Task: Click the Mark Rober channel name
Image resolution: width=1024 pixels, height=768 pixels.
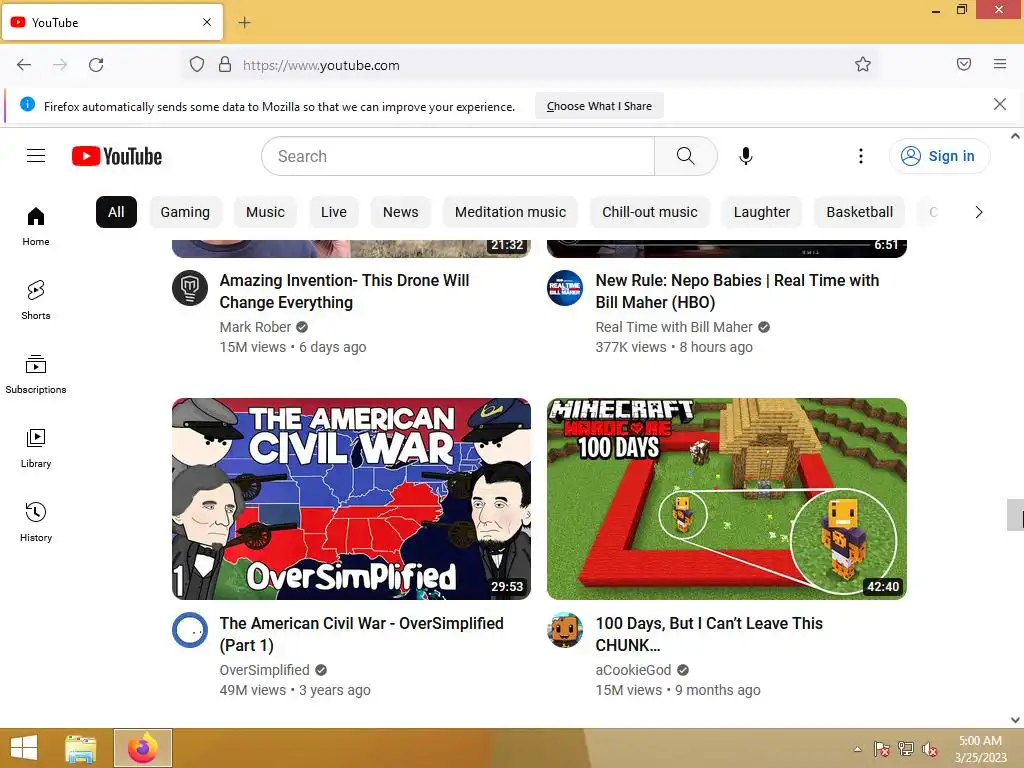Action: [x=255, y=327]
